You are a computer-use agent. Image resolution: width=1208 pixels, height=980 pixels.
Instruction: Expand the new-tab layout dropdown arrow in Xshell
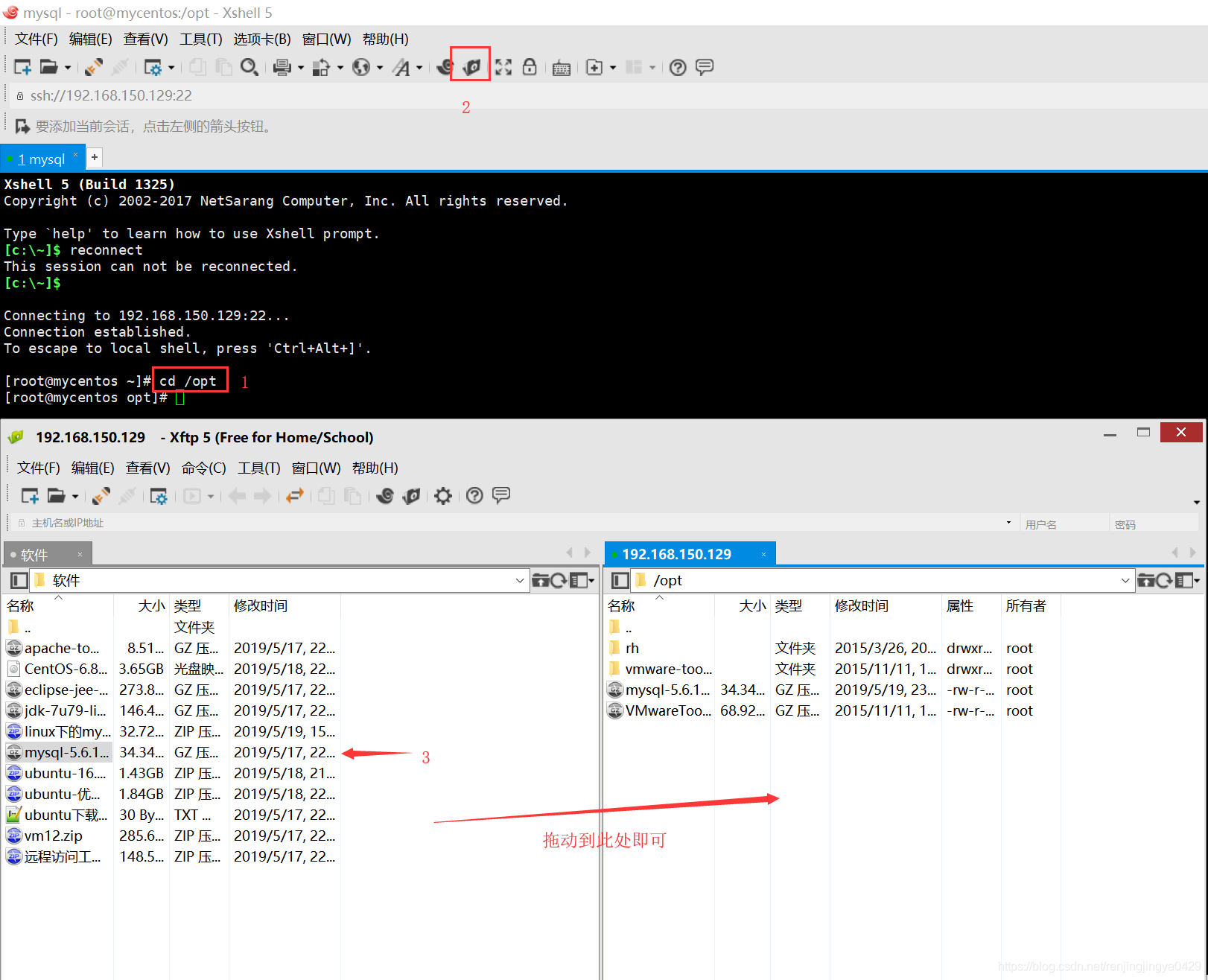(613, 68)
